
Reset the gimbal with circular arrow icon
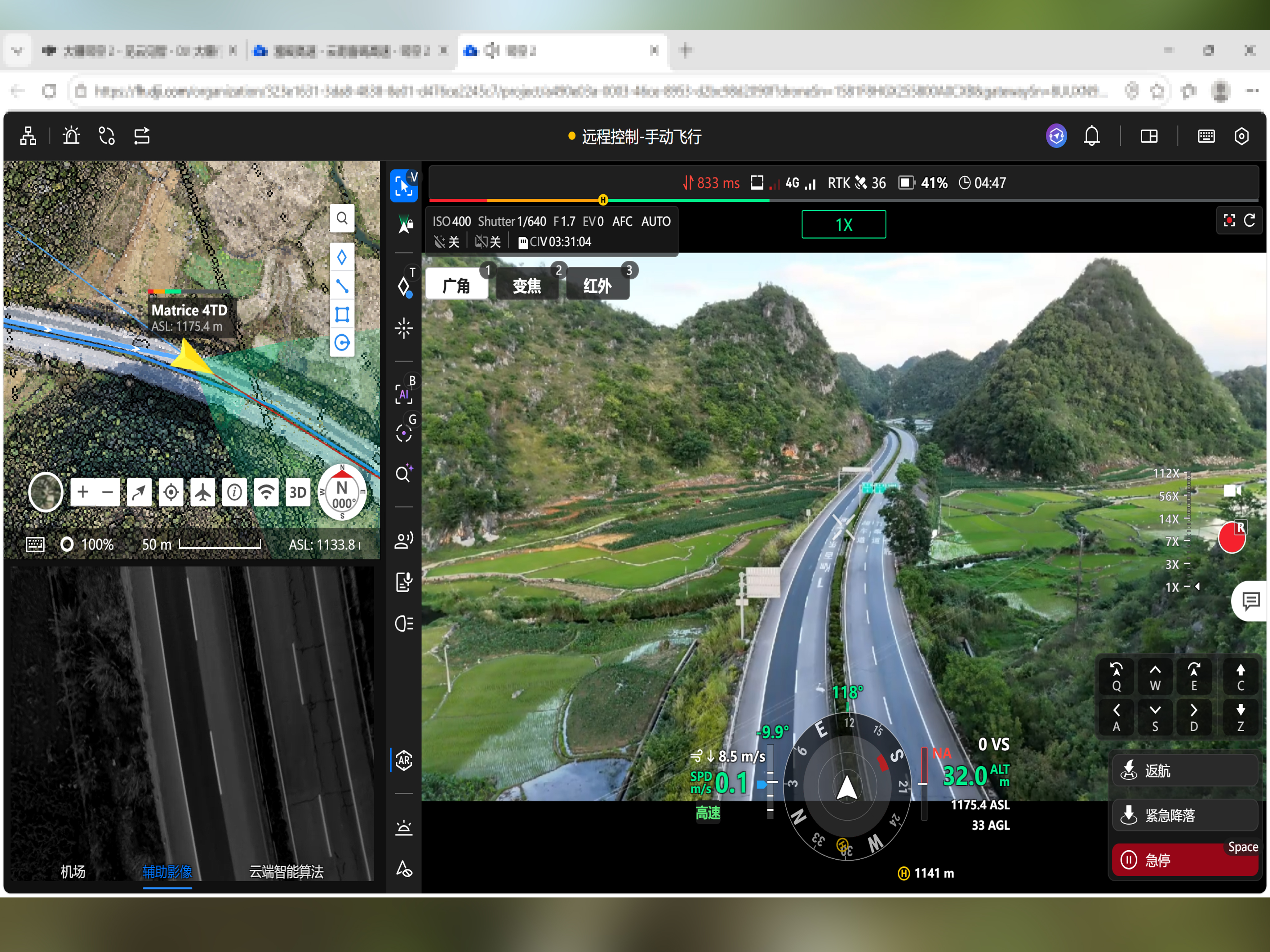[x=1249, y=220]
